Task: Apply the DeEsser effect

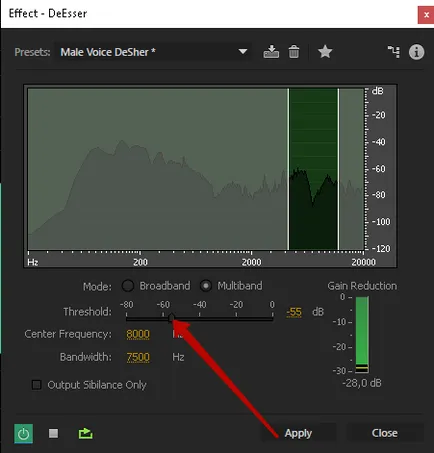Action: click(x=298, y=433)
